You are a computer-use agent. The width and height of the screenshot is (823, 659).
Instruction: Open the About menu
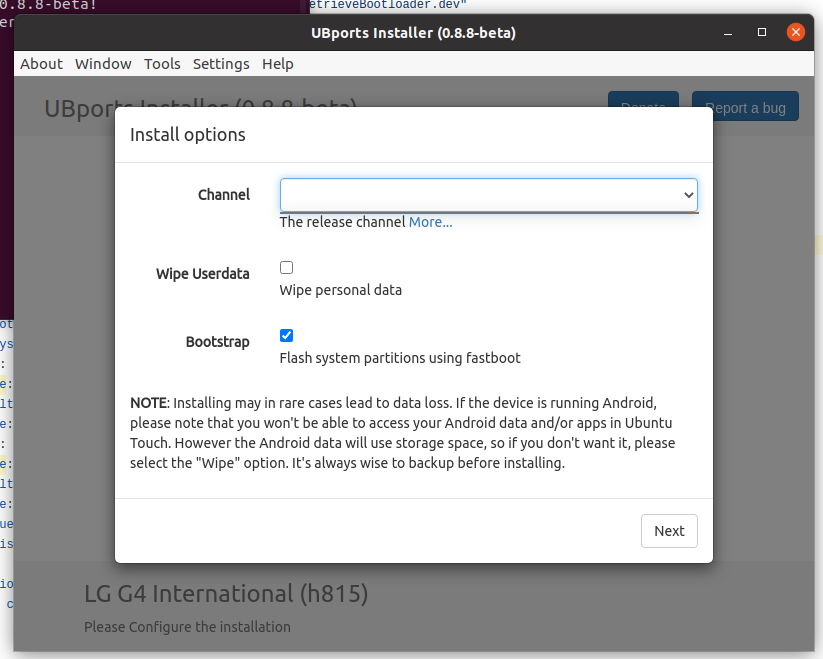(x=41, y=64)
